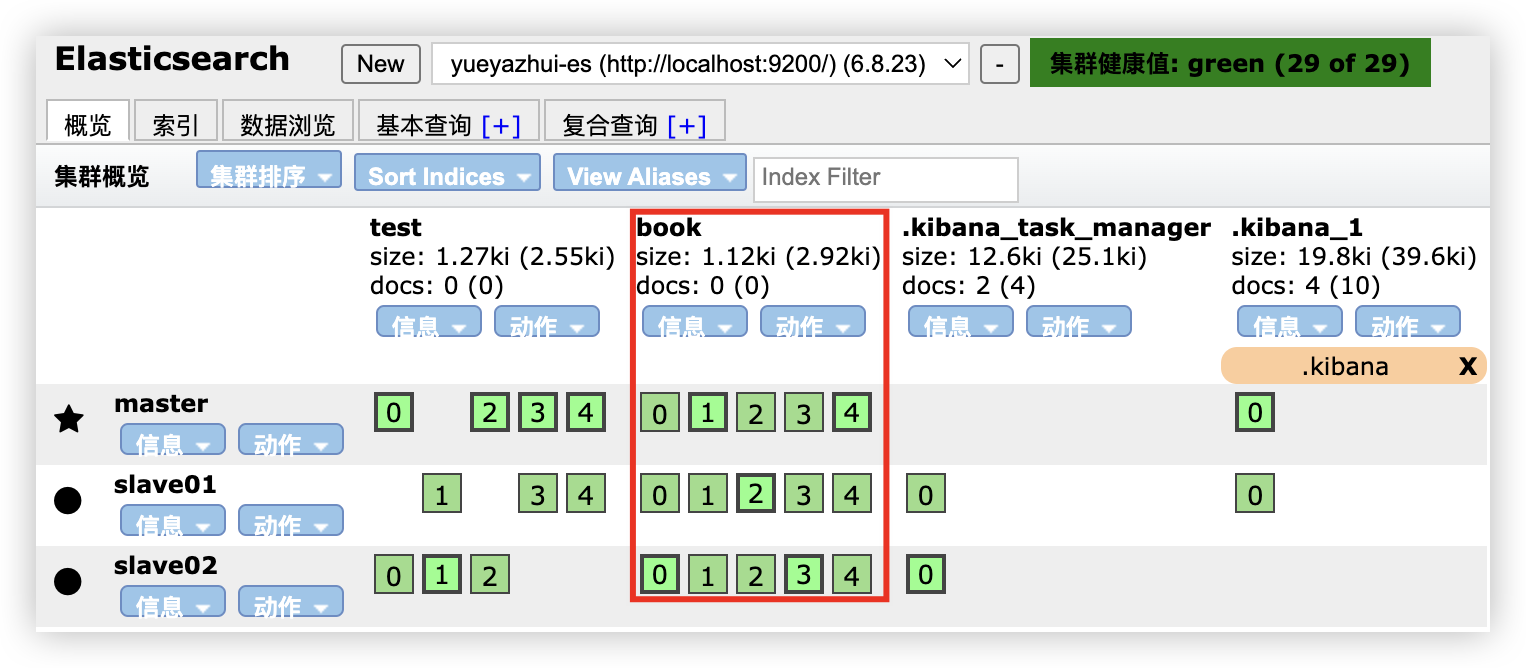Click book shard 3 on slave02
Screen dimensions: 1526x668
tap(804, 575)
